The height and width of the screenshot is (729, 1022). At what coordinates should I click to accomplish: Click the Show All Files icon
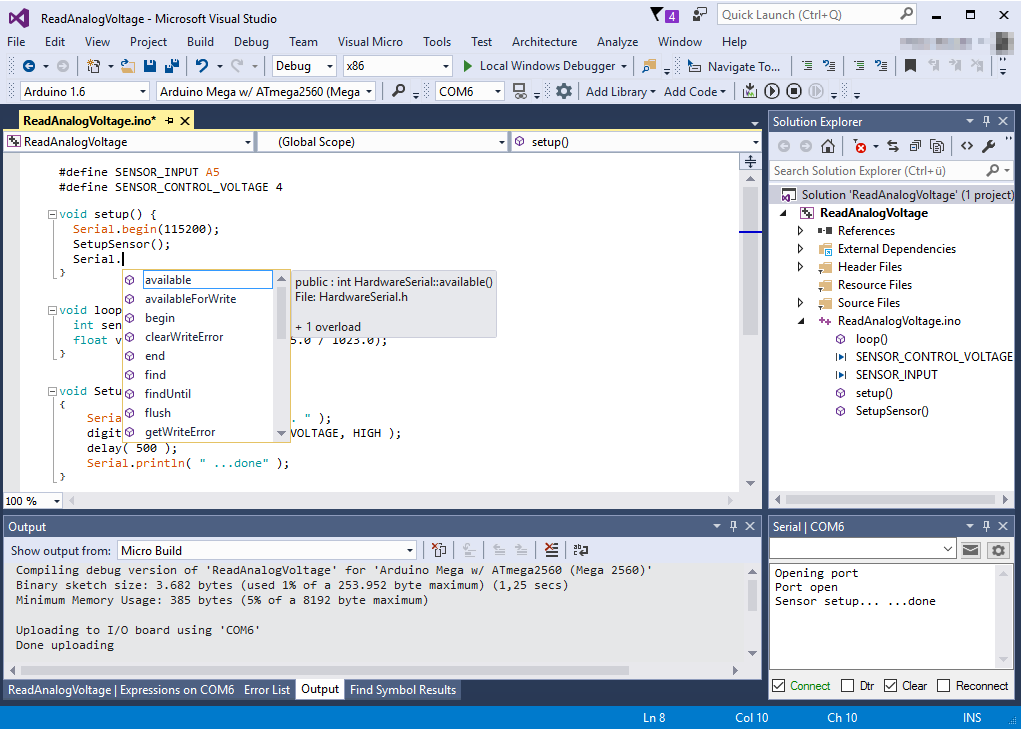click(x=937, y=146)
